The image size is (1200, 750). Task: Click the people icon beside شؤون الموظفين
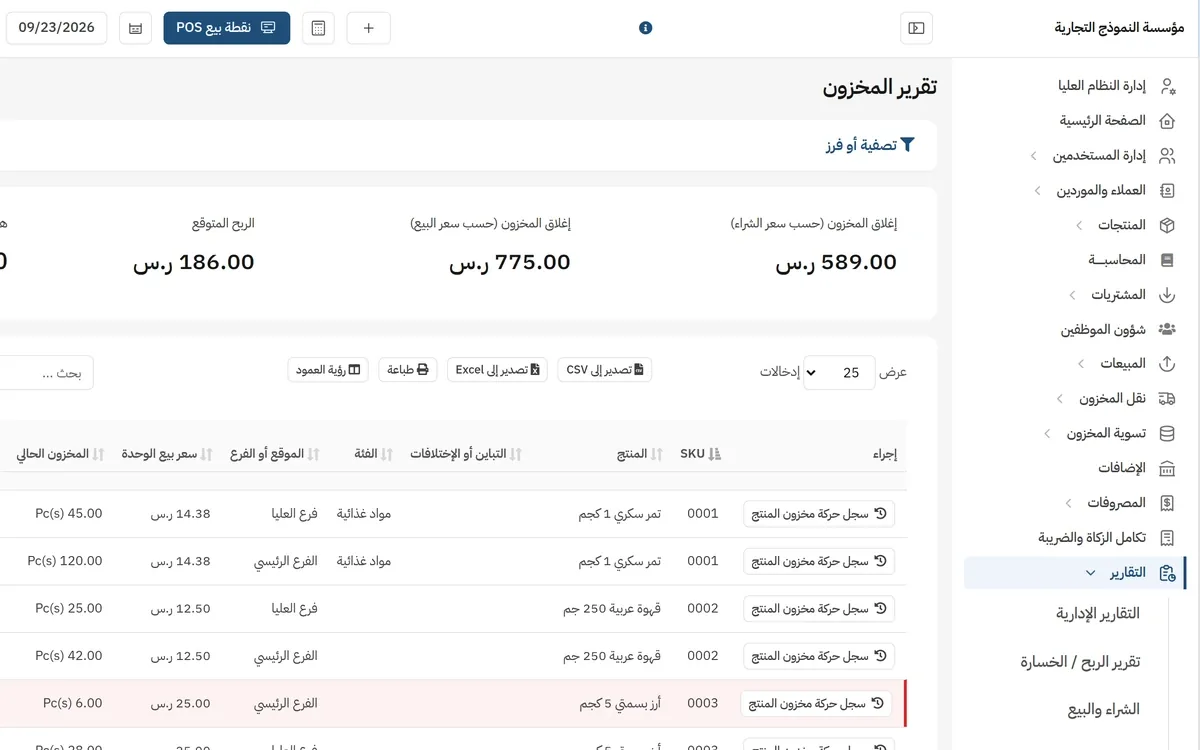click(x=1166, y=329)
